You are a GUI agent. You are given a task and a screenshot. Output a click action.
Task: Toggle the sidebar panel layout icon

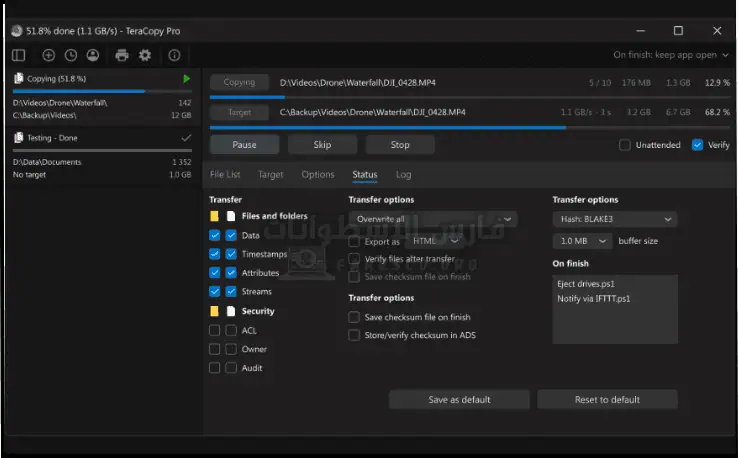coord(18,55)
